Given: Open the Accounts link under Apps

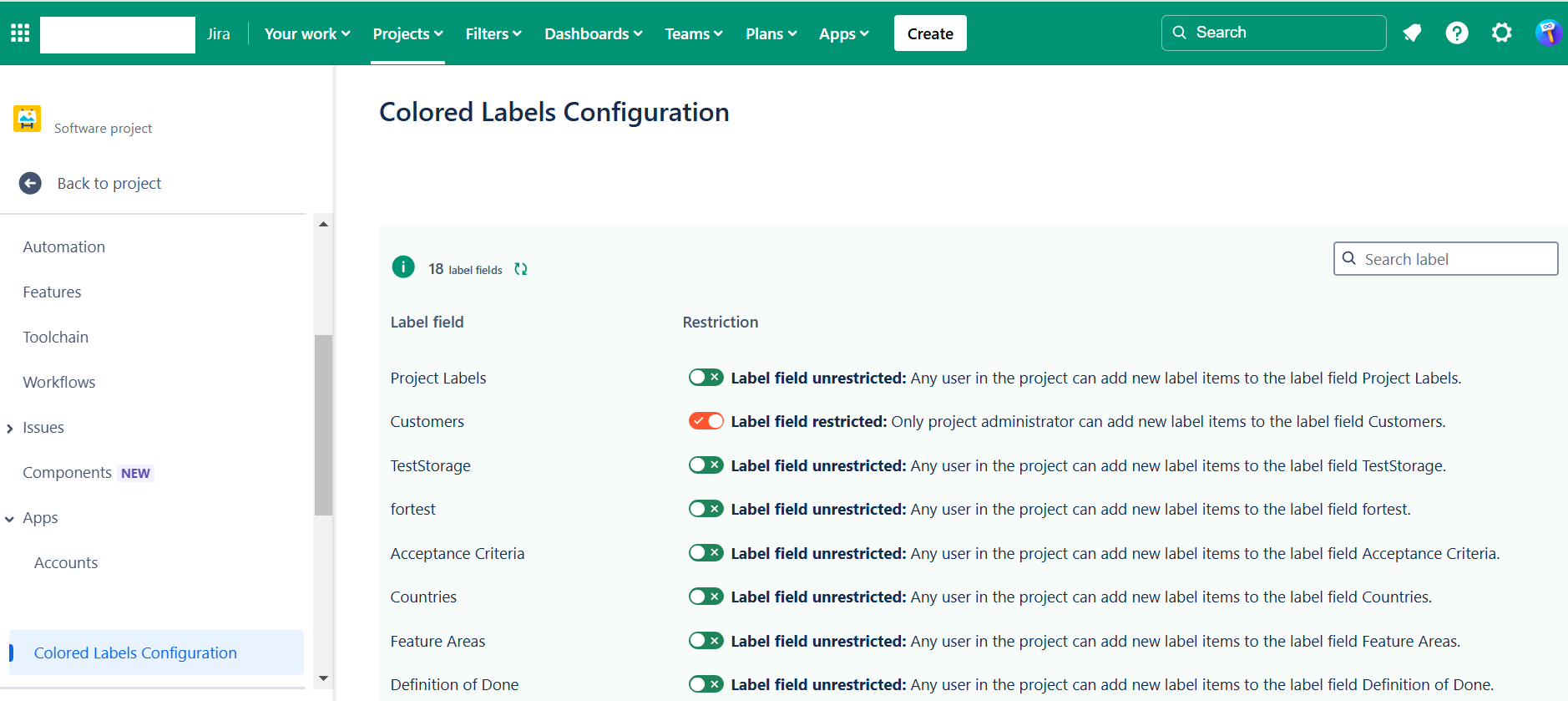Looking at the screenshot, I should (x=66, y=563).
